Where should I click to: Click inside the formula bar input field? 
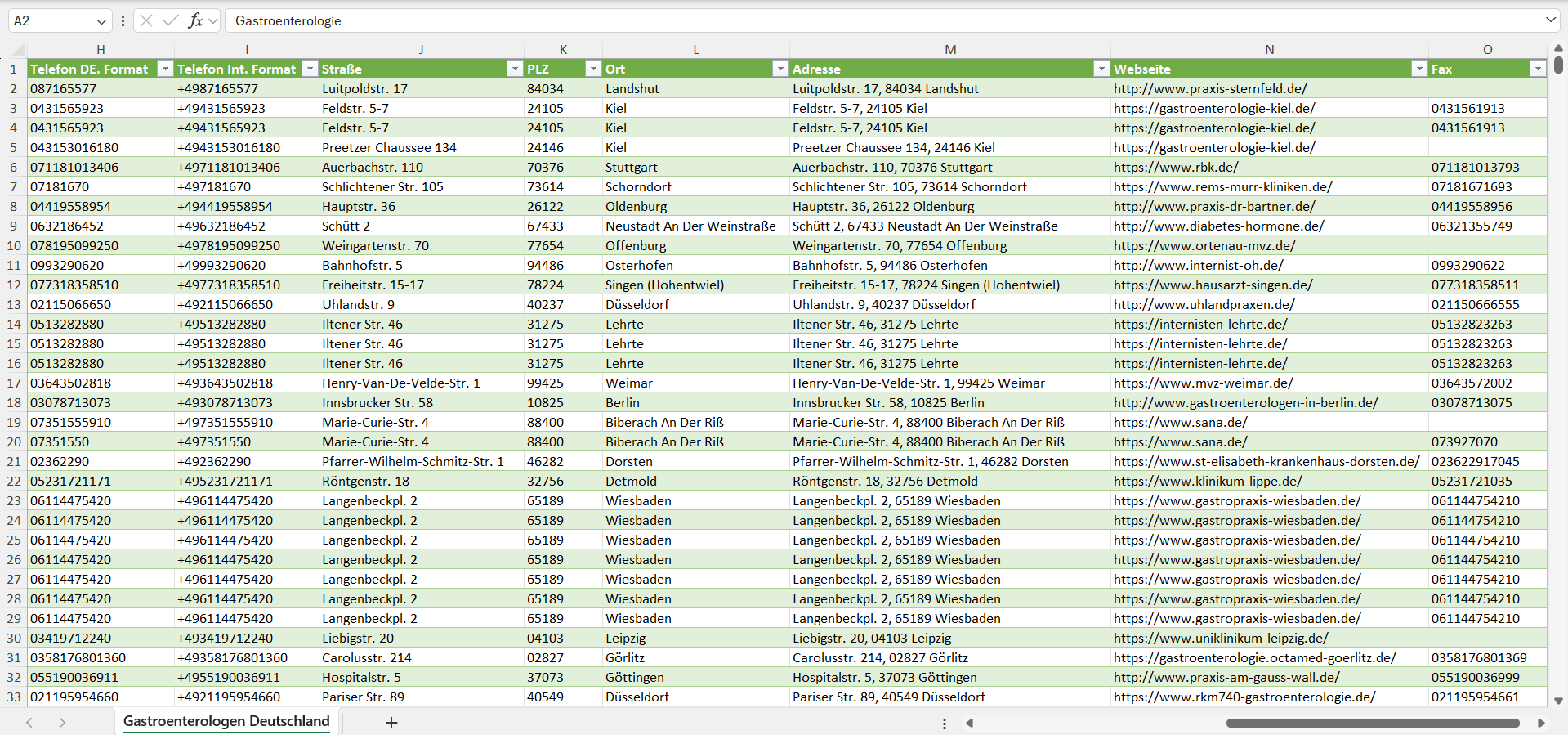point(817,20)
